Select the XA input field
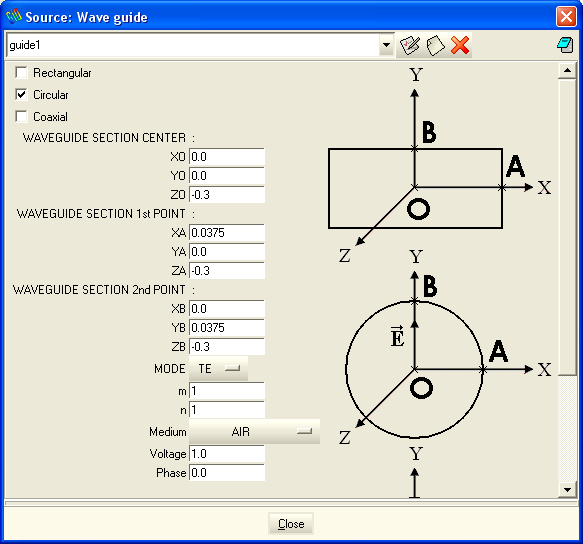Screen dimensions: 583x544 [x=227, y=232]
